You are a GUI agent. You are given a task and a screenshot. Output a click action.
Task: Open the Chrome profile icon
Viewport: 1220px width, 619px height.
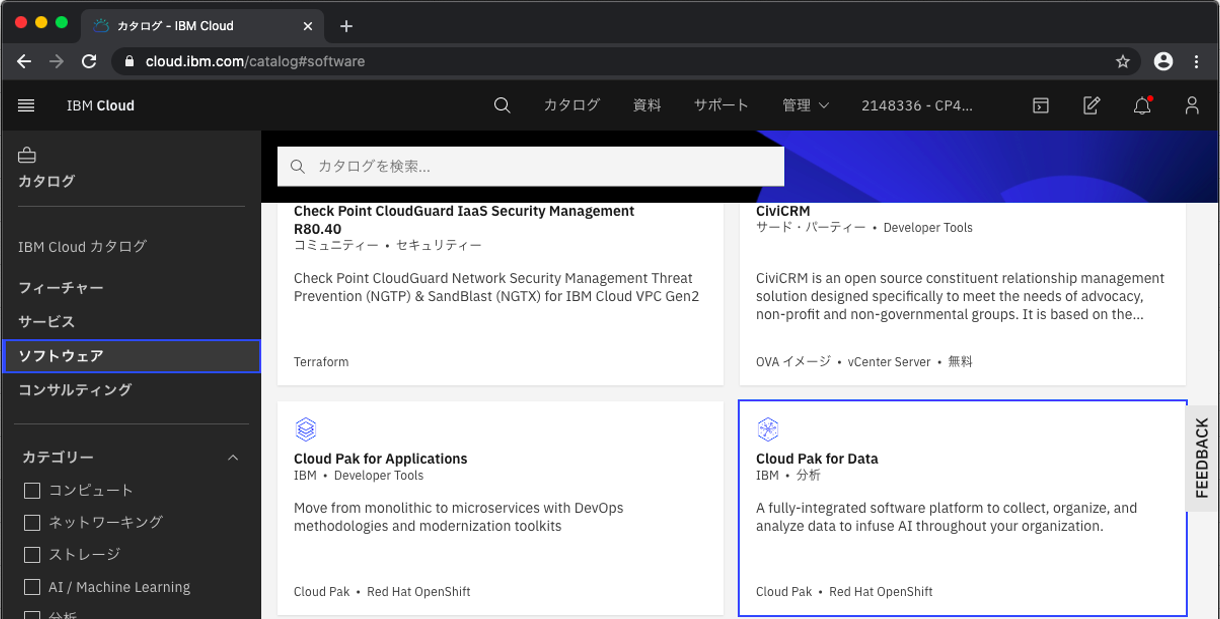[1163, 61]
